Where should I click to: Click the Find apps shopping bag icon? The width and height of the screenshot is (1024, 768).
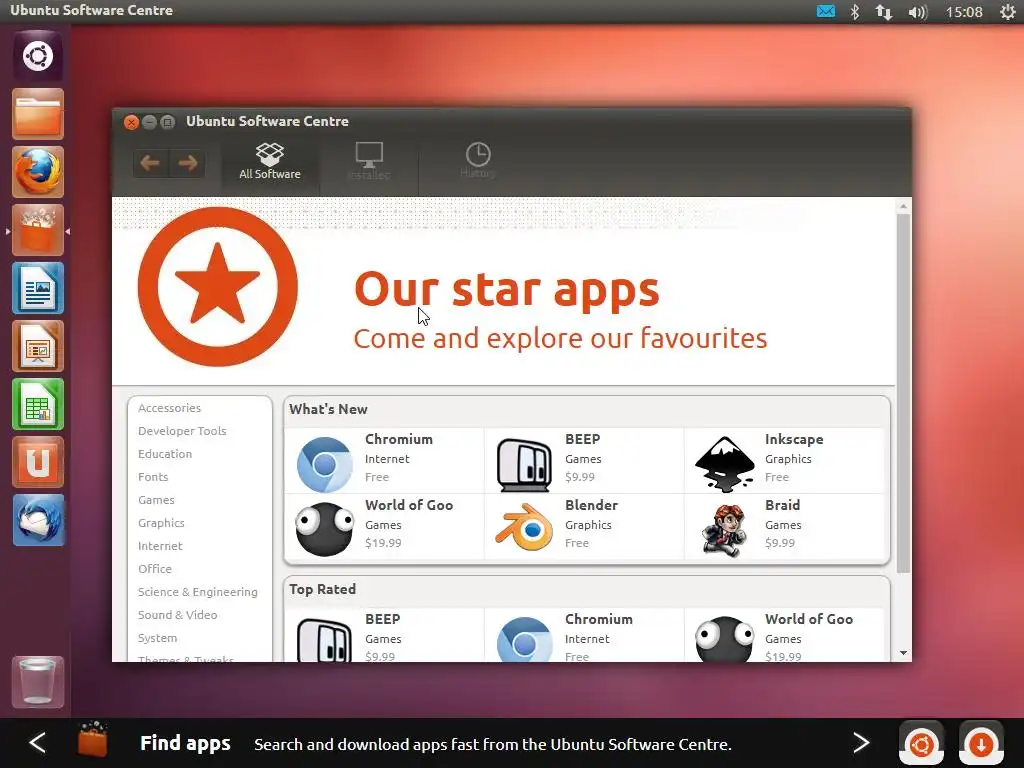92,739
